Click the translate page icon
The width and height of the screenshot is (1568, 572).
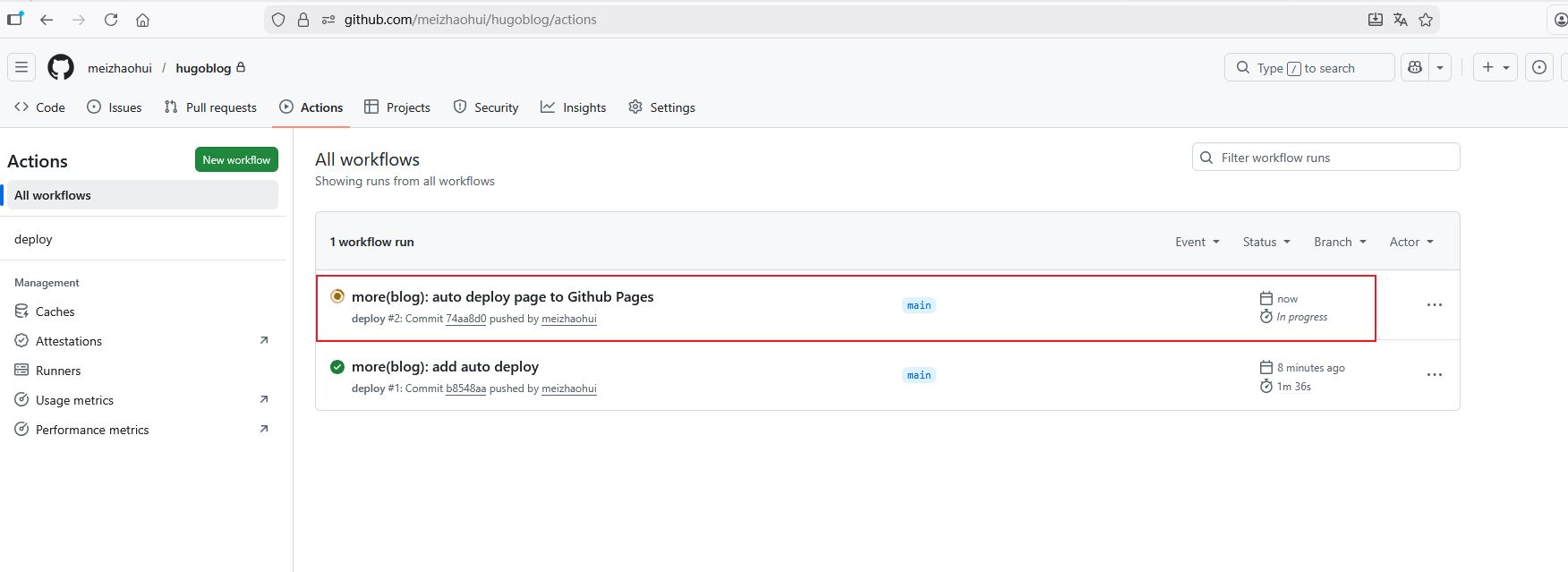1401,20
